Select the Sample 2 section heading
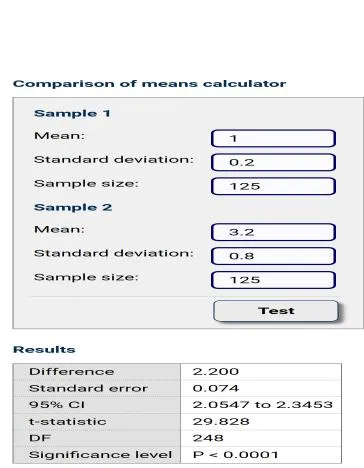Image resolution: width=364 pixels, height=468 pixels. pyautogui.click(x=73, y=207)
